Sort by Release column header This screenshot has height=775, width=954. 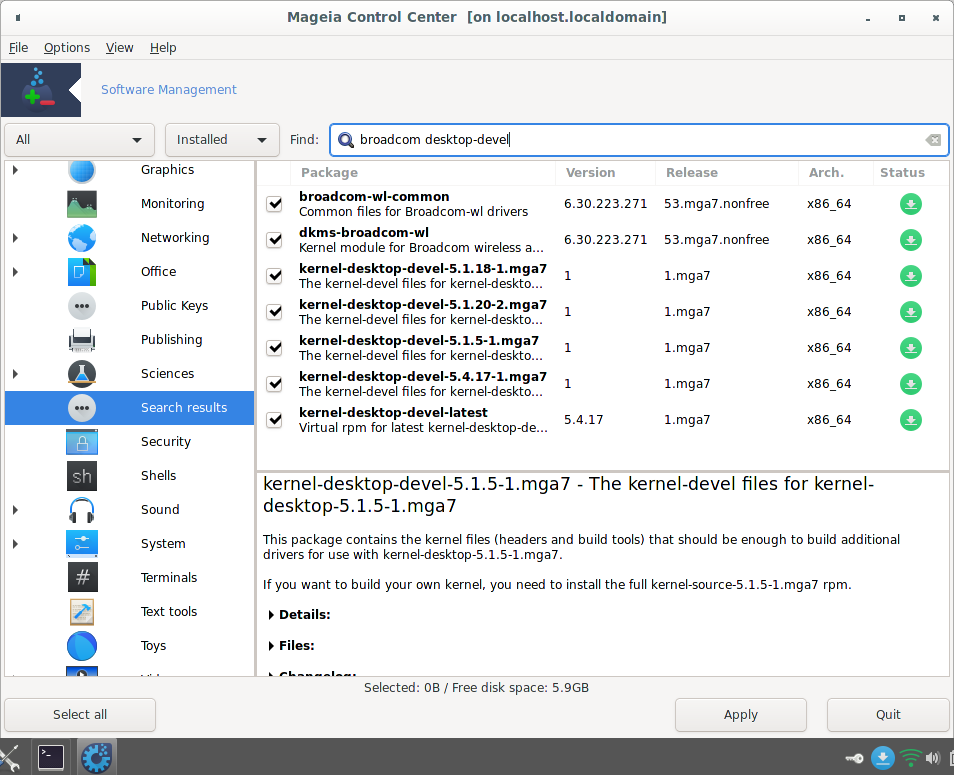[x=727, y=173]
